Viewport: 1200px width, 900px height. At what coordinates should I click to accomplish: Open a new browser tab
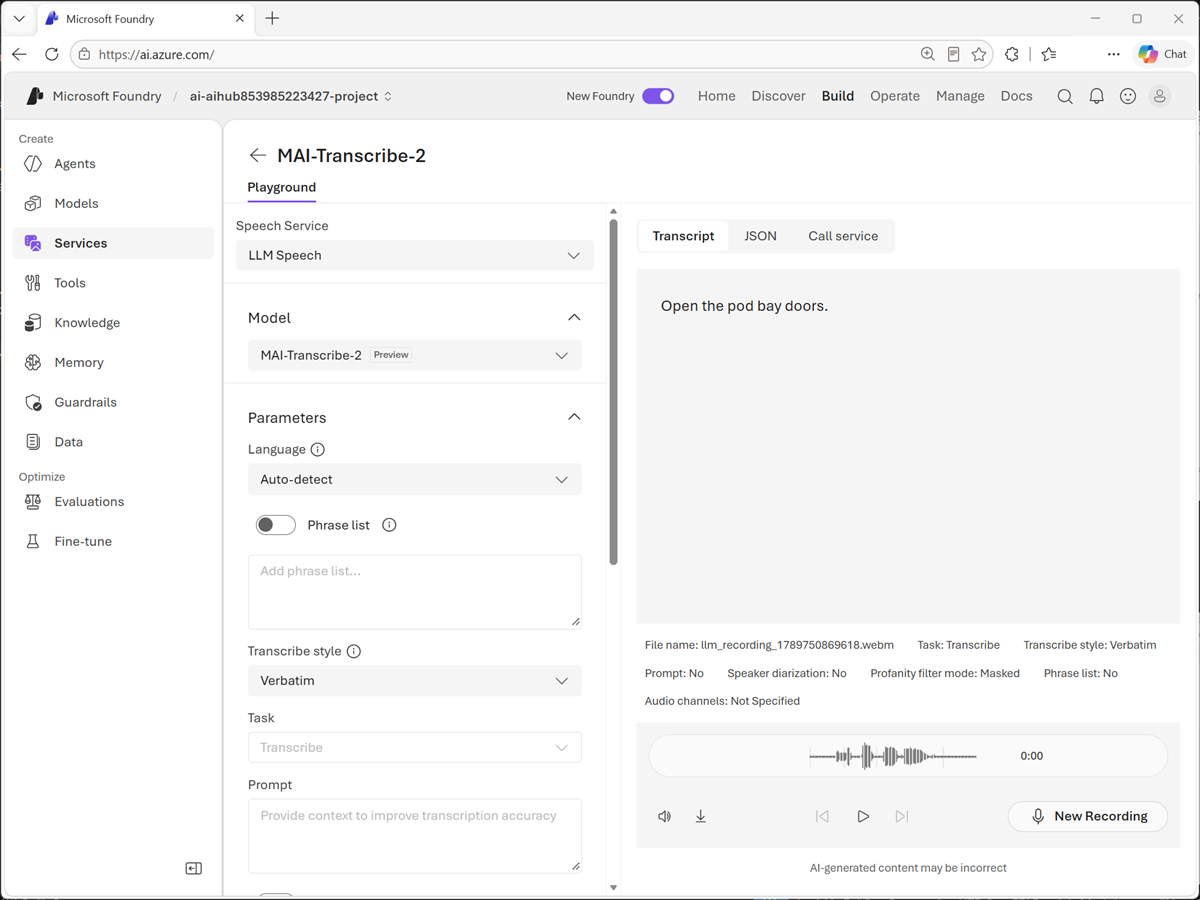tap(272, 18)
